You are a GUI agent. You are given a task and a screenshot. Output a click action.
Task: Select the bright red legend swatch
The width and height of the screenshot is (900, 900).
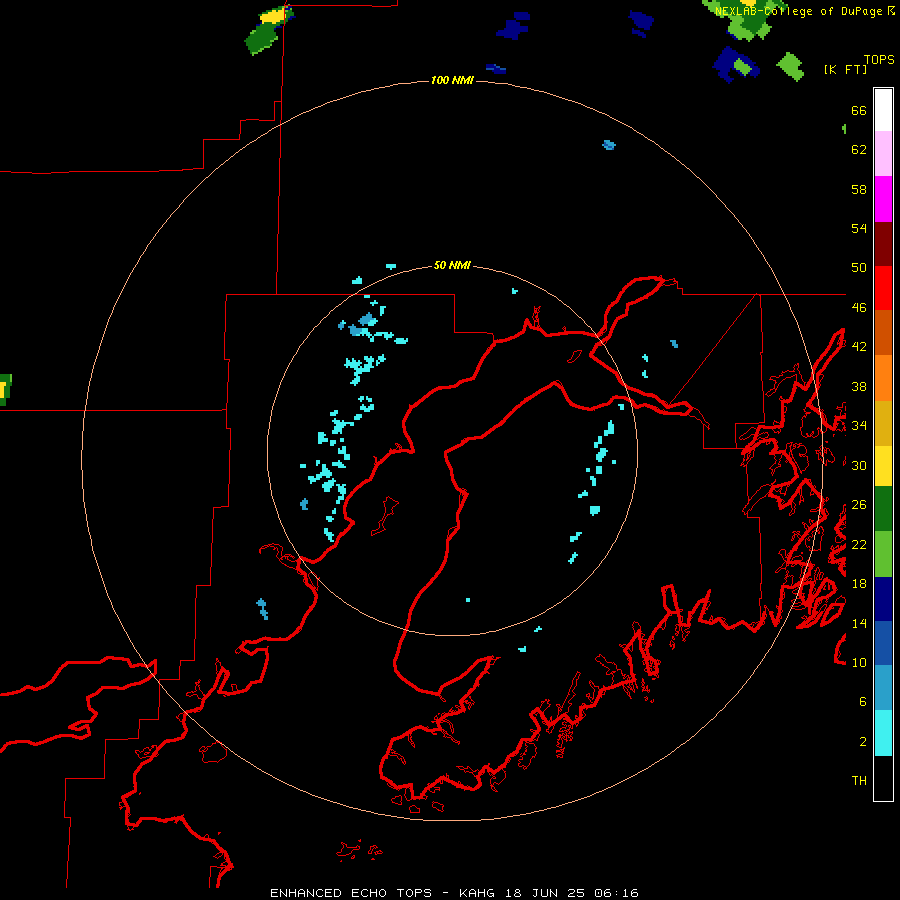click(x=883, y=288)
